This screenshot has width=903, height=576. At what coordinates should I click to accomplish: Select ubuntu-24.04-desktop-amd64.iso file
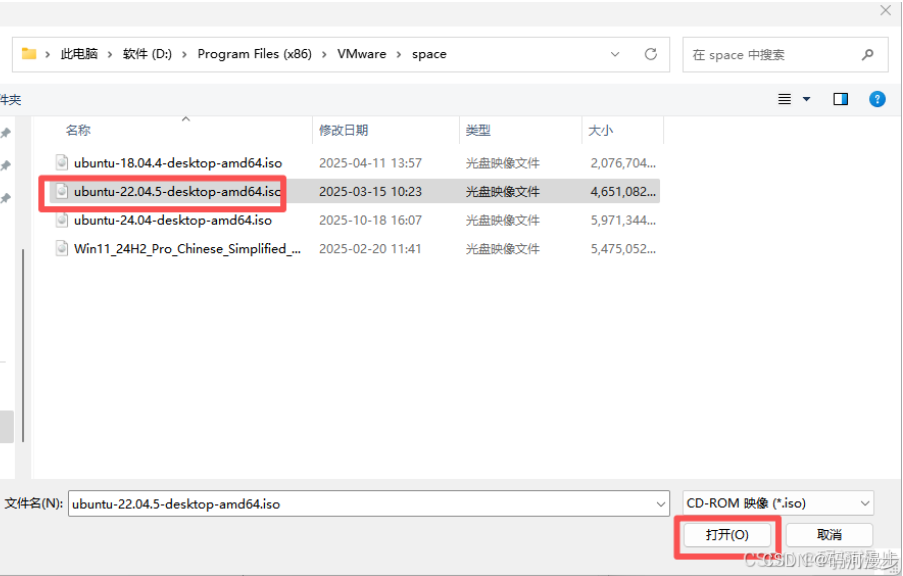(x=173, y=221)
